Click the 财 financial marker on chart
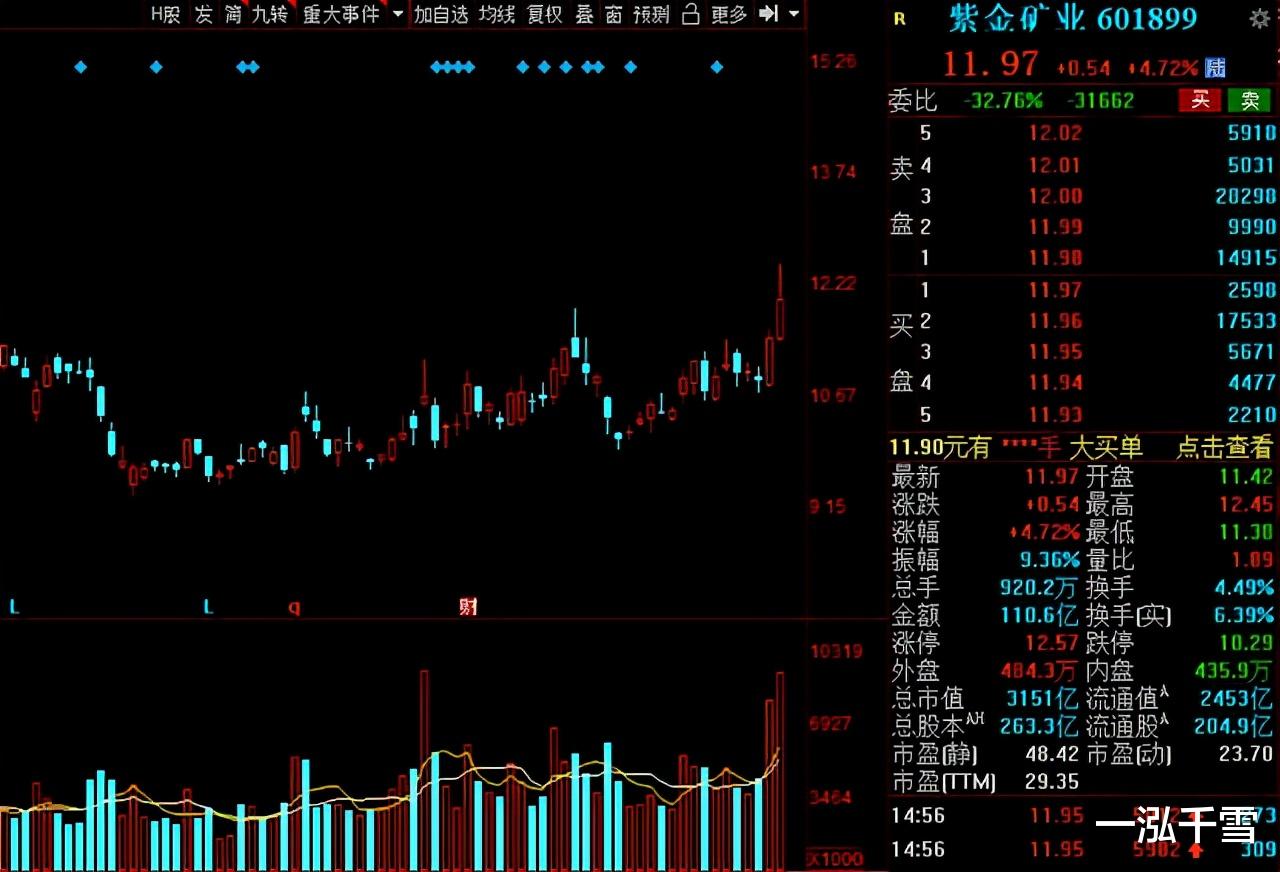 coord(467,606)
